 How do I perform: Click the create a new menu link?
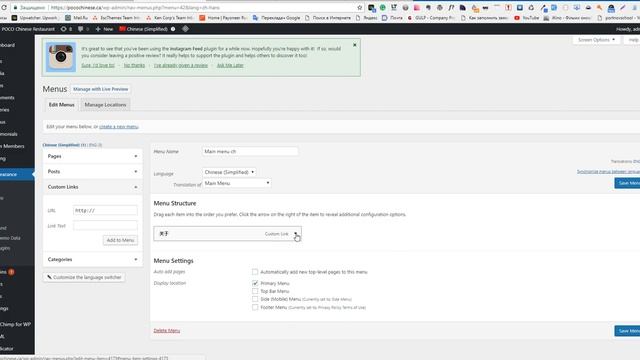[119, 127]
